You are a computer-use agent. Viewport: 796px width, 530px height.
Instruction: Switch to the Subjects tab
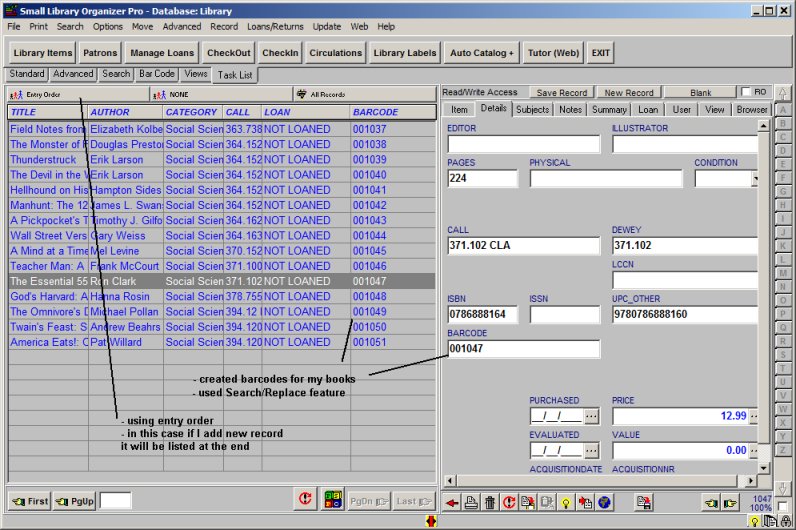533,109
